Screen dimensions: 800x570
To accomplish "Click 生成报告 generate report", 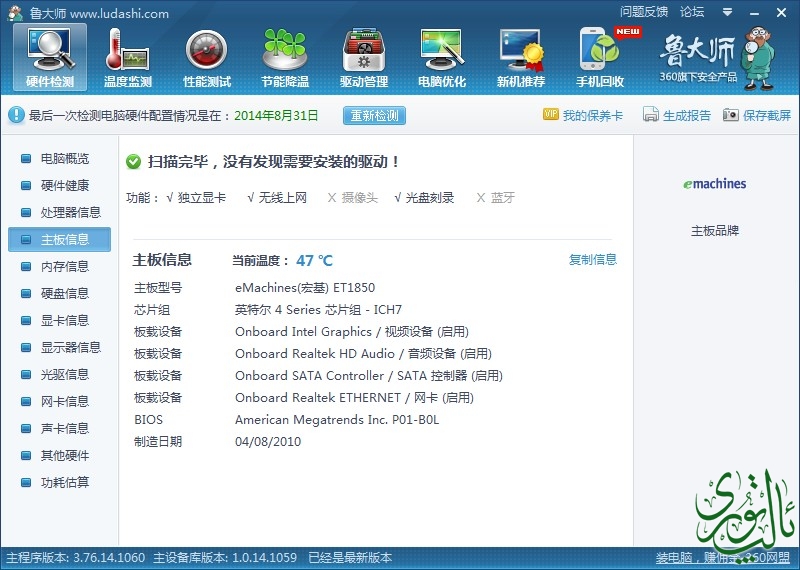I will (x=687, y=116).
